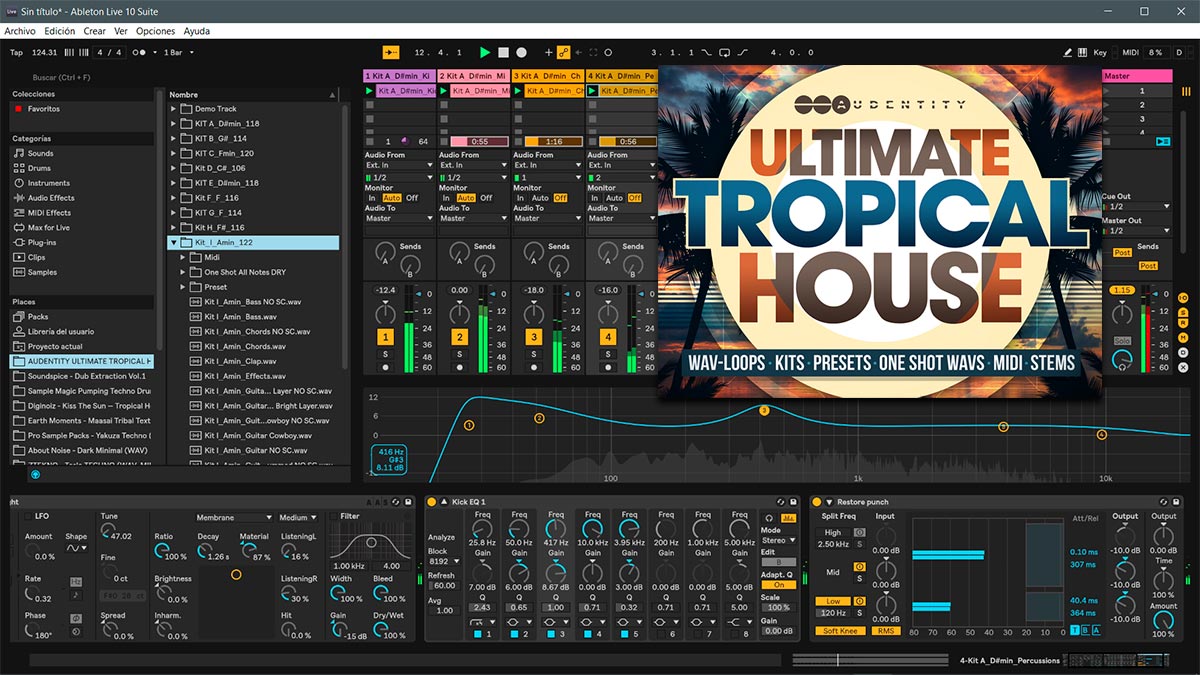The image size is (1200, 675).
Task: Open the Edición menu
Action: pyautogui.click(x=60, y=31)
